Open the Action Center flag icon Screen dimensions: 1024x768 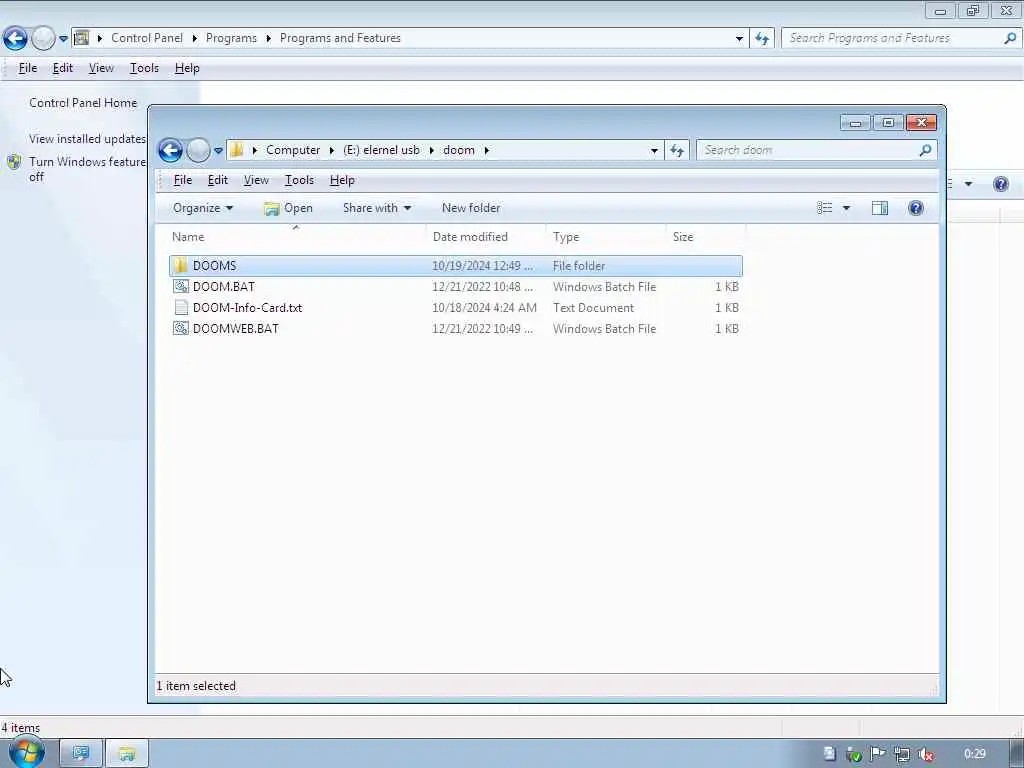(878, 754)
